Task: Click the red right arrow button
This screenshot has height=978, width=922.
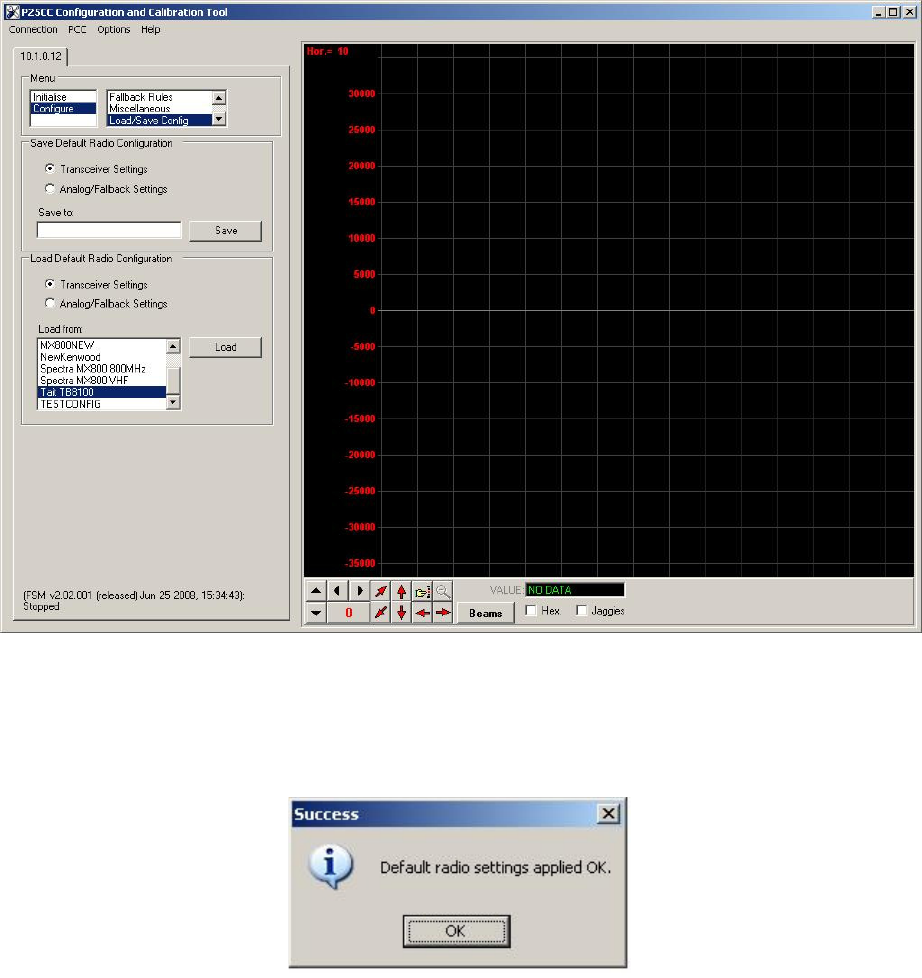Action: (443, 612)
